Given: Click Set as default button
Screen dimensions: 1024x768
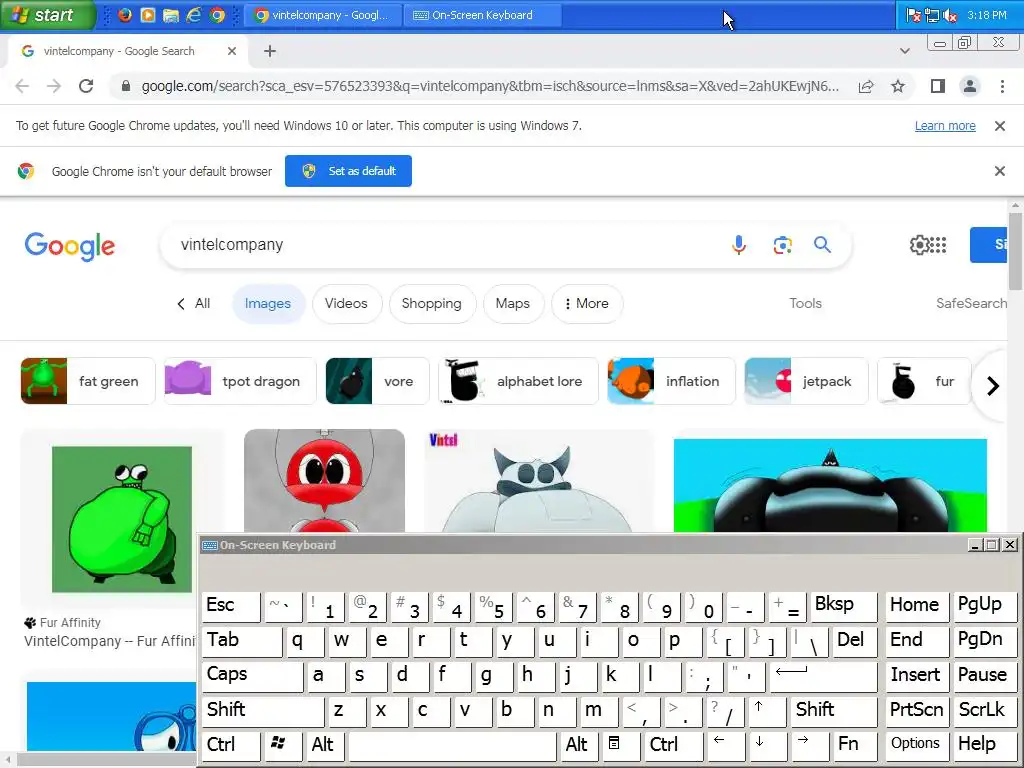Looking at the screenshot, I should (x=348, y=171).
